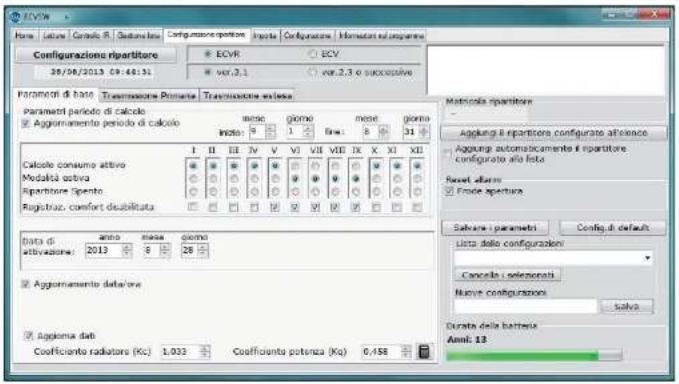Open the calculator icon beside Coefficiente potenza

(424, 352)
